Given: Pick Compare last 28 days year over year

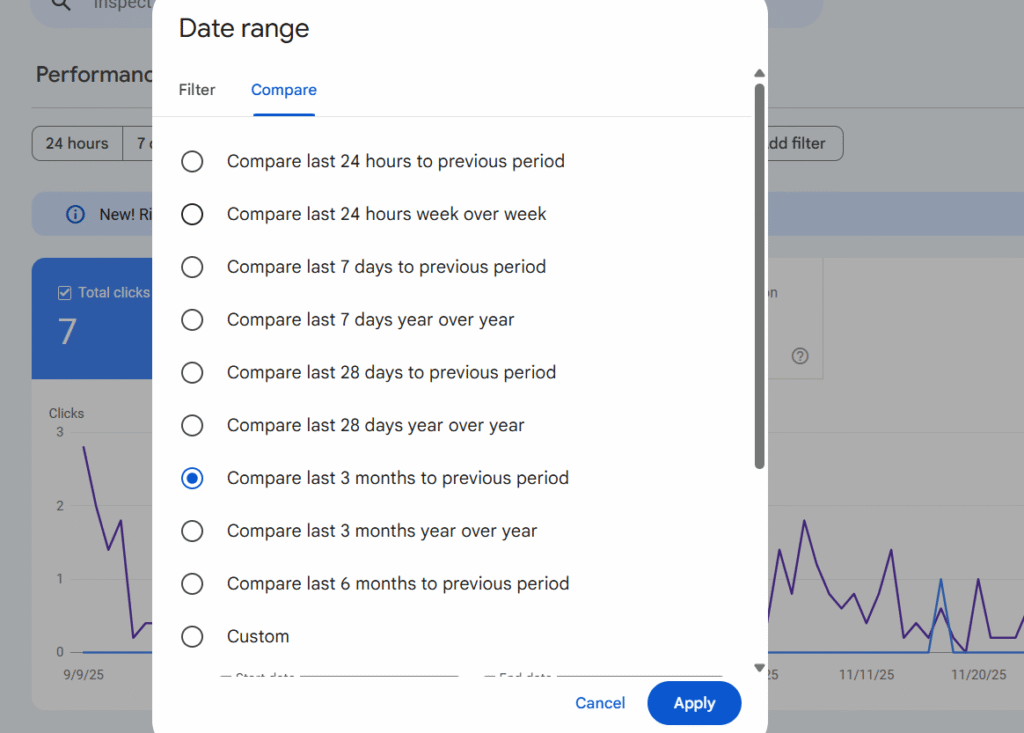Looking at the screenshot, I should [192, 425].
